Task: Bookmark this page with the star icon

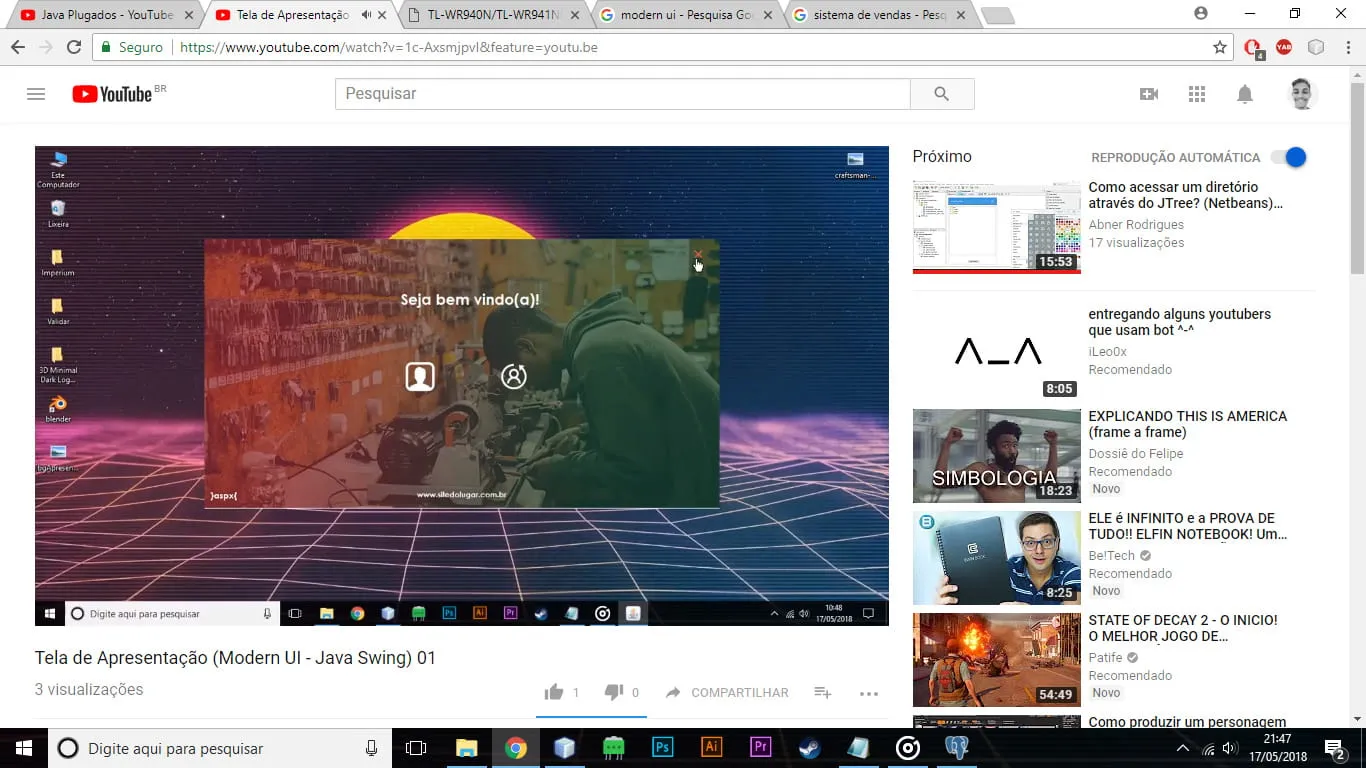Action: point(1220,47)
